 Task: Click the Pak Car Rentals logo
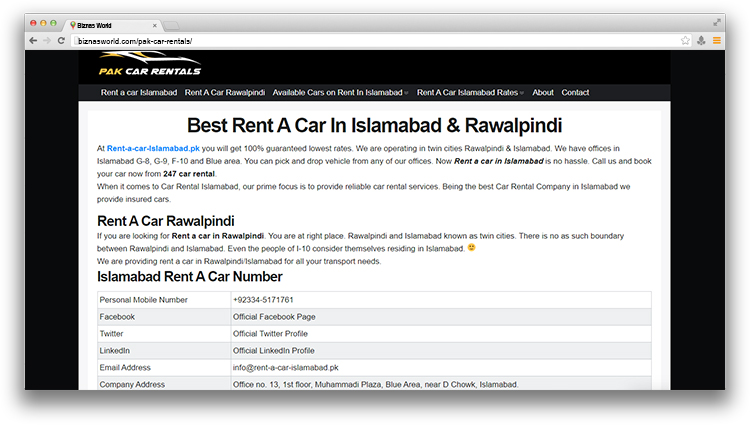(x=150, y=64)
